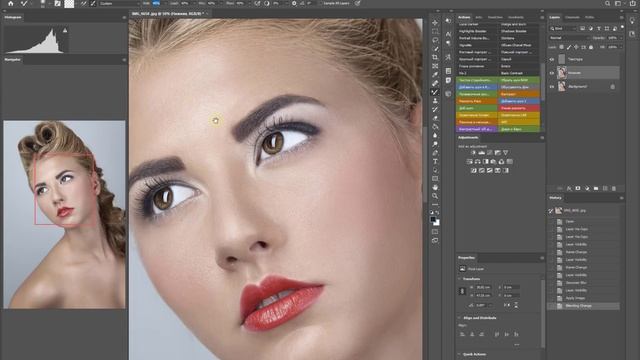
Task: Select the Histogram panel tab
Action: pos(13,18)
